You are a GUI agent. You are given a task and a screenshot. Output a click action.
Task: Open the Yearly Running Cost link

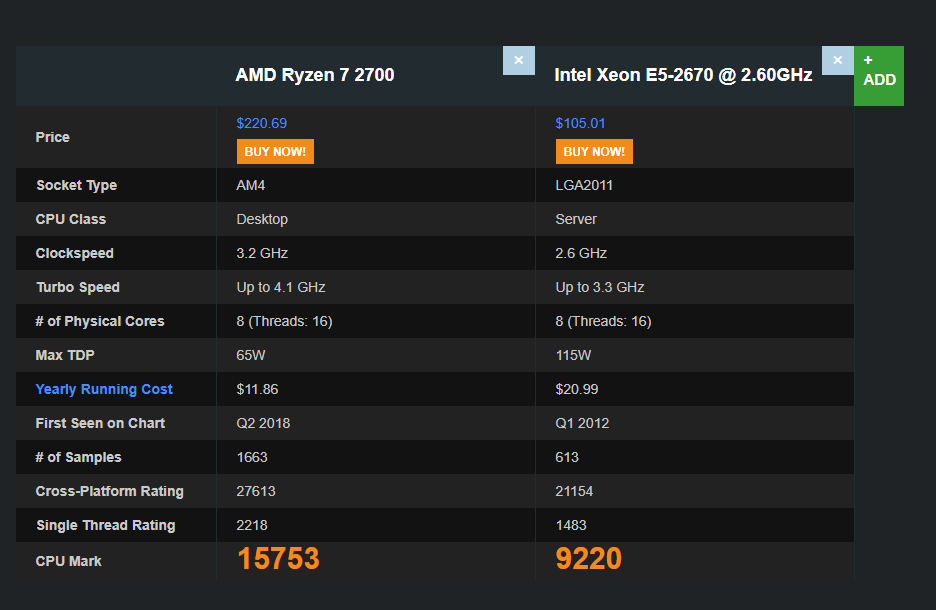coord(104,389)
